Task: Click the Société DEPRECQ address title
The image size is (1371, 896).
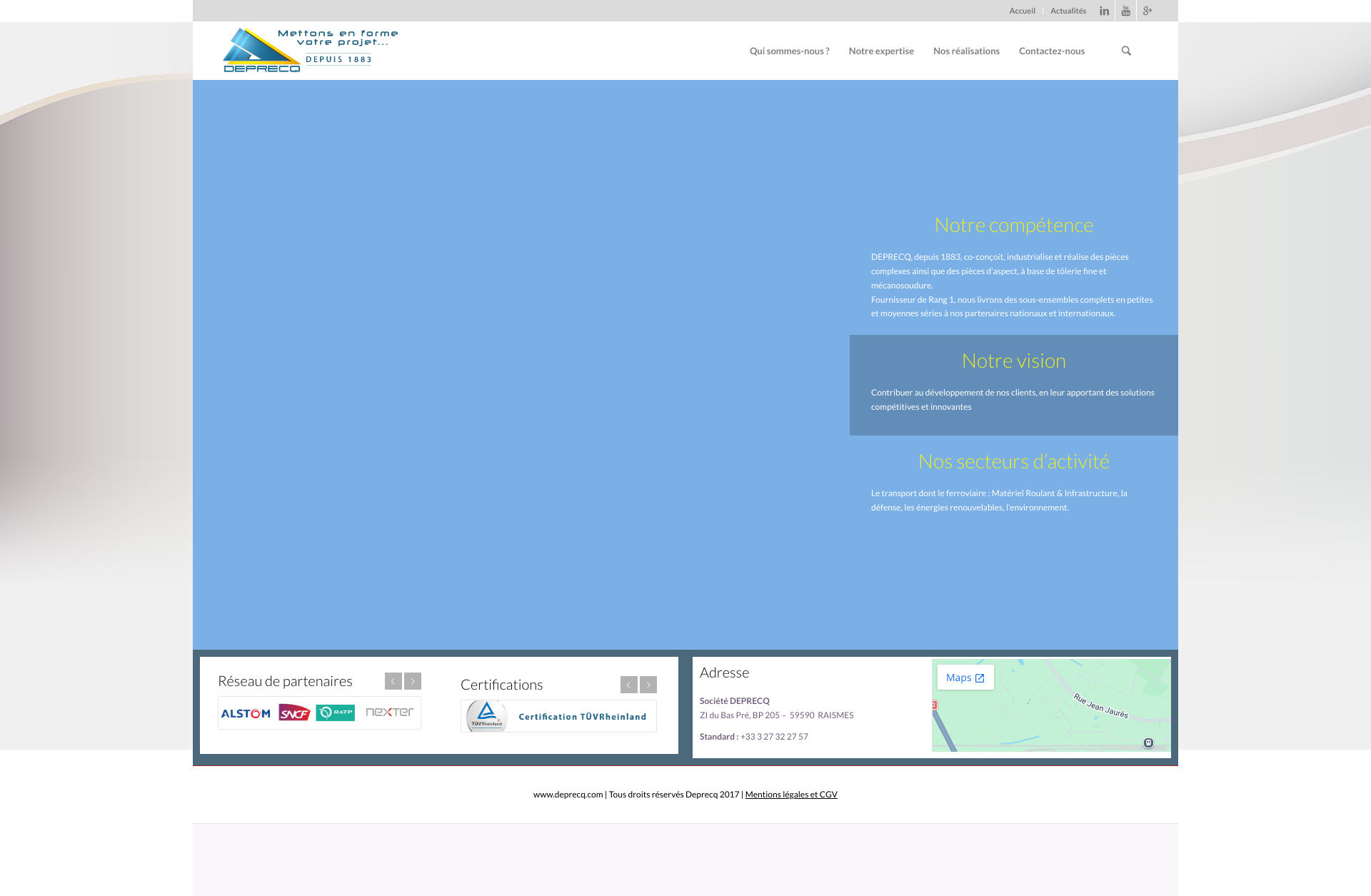Action: [x=735, y=701]
